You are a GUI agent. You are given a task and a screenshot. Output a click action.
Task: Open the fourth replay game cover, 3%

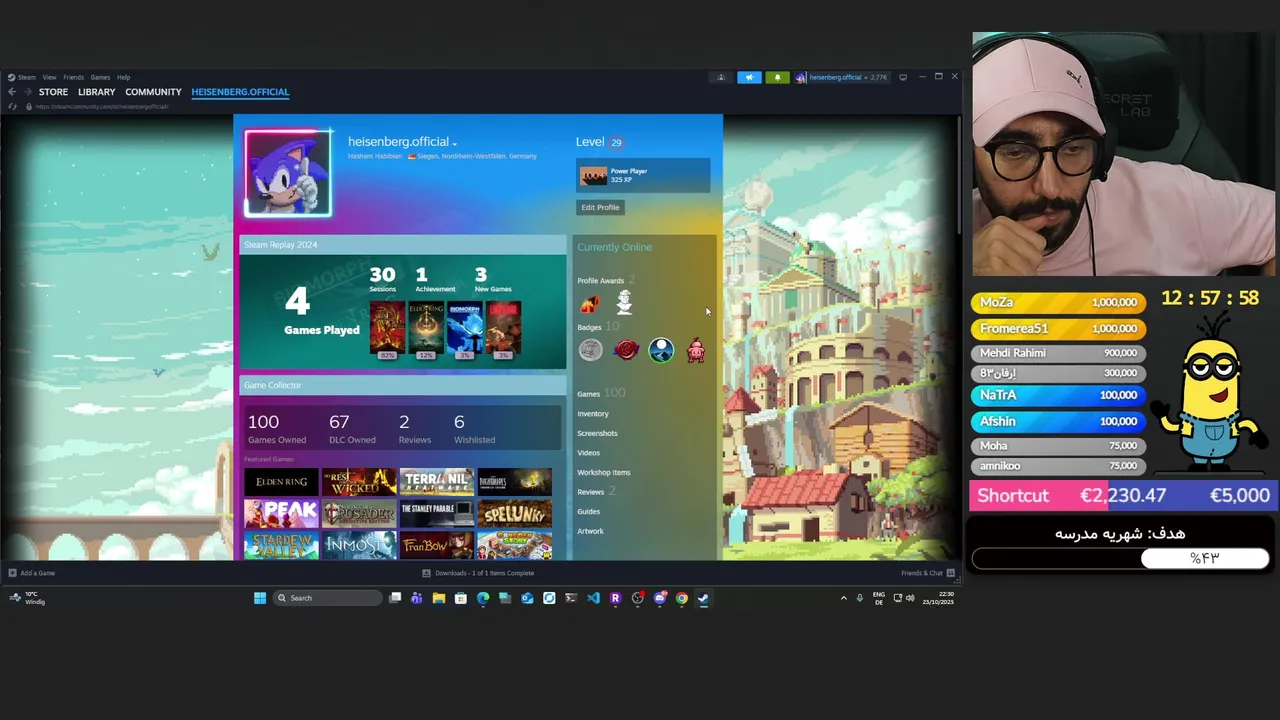(x=503, y=329)
